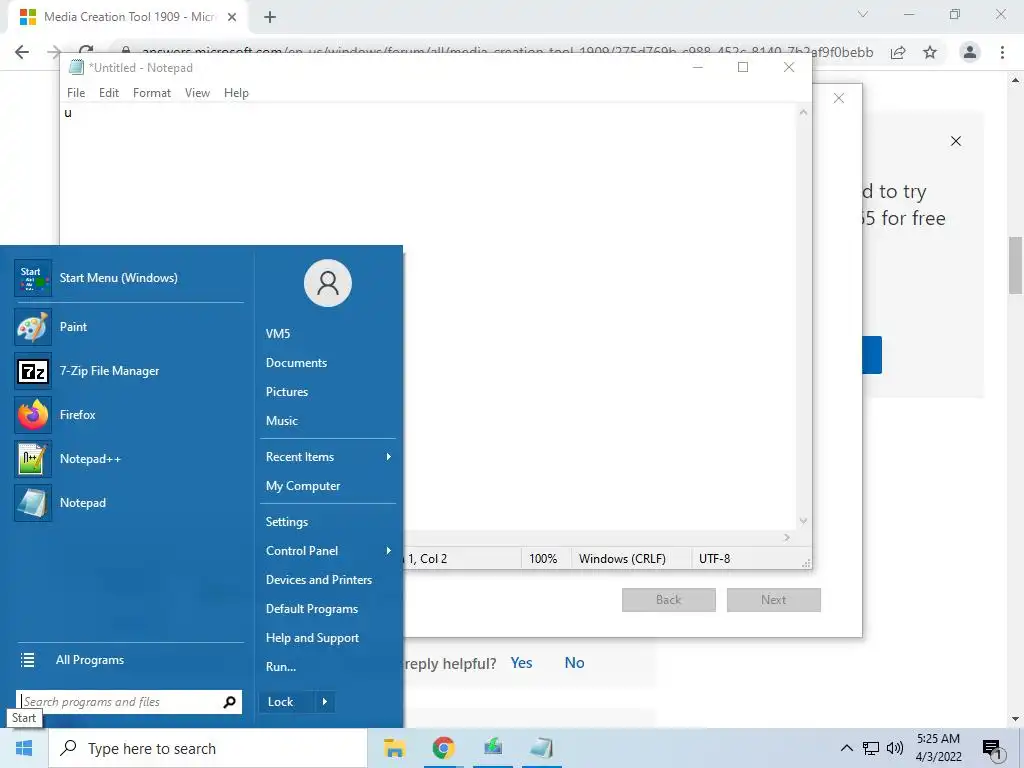
Task: Click the user account avatar picture
Action: (328, 283)
